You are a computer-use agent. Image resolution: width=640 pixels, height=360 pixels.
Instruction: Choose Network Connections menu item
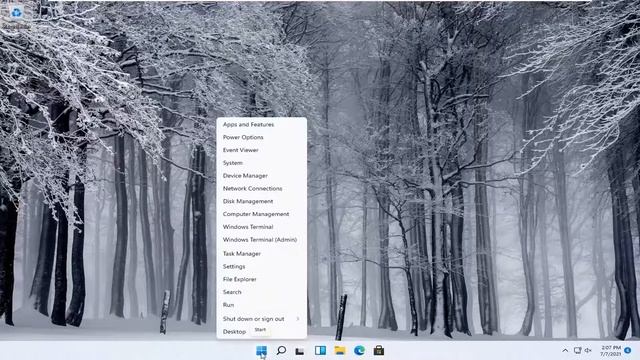262,189
